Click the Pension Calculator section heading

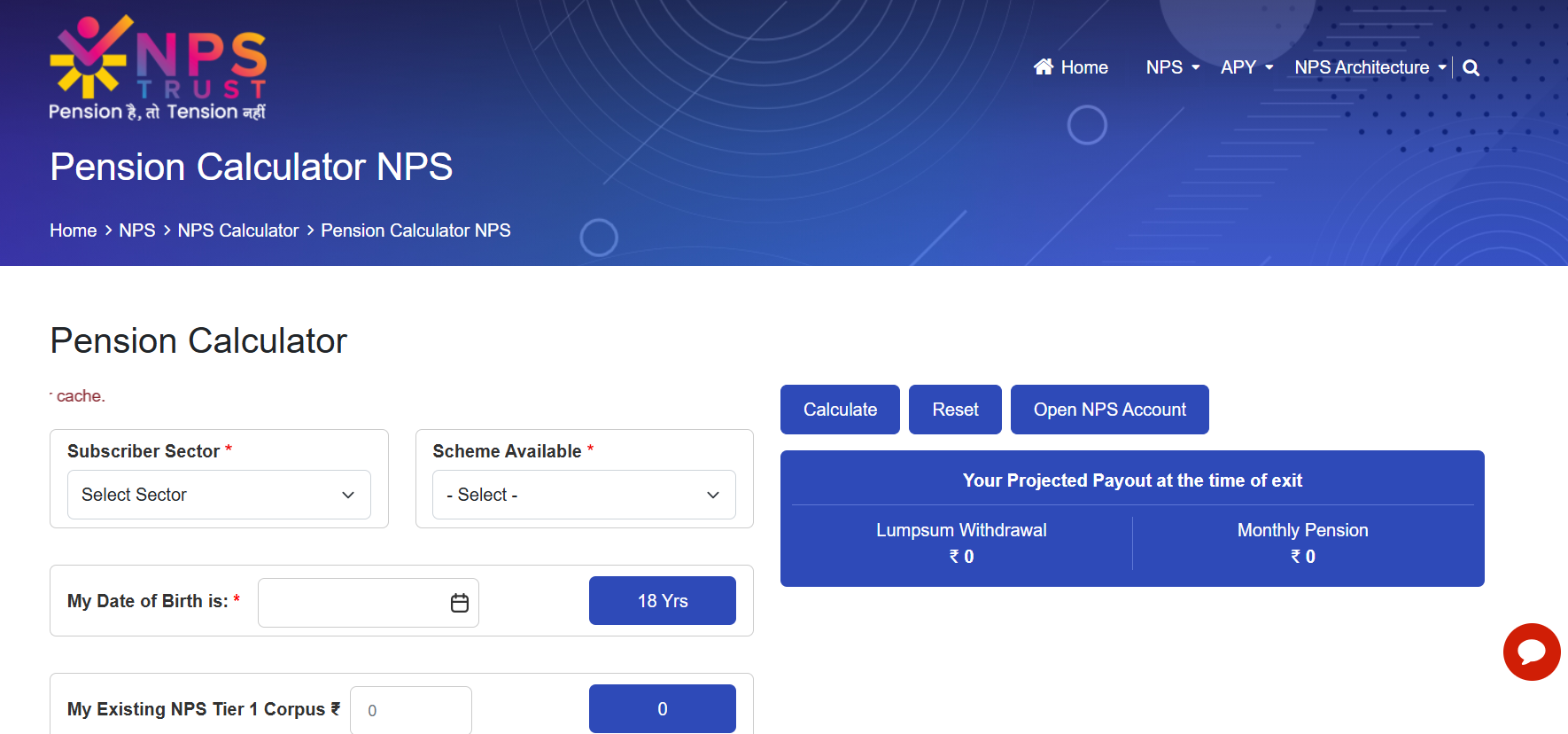coord(198,341)
